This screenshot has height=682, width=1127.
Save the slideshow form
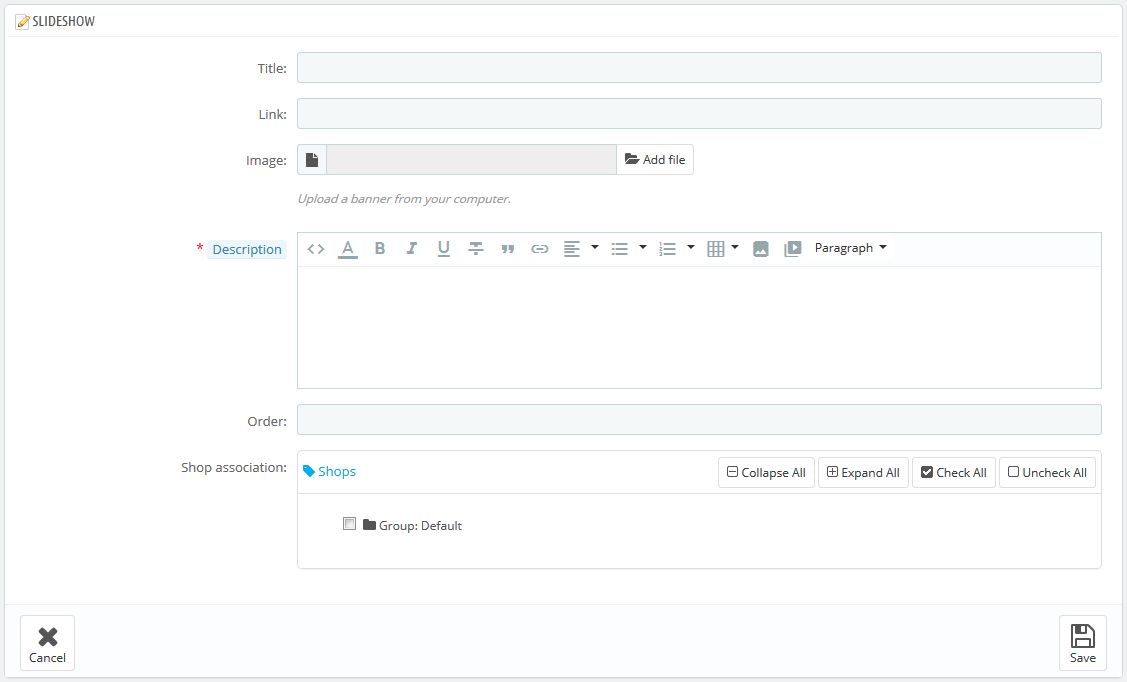tap(1082, 643)
